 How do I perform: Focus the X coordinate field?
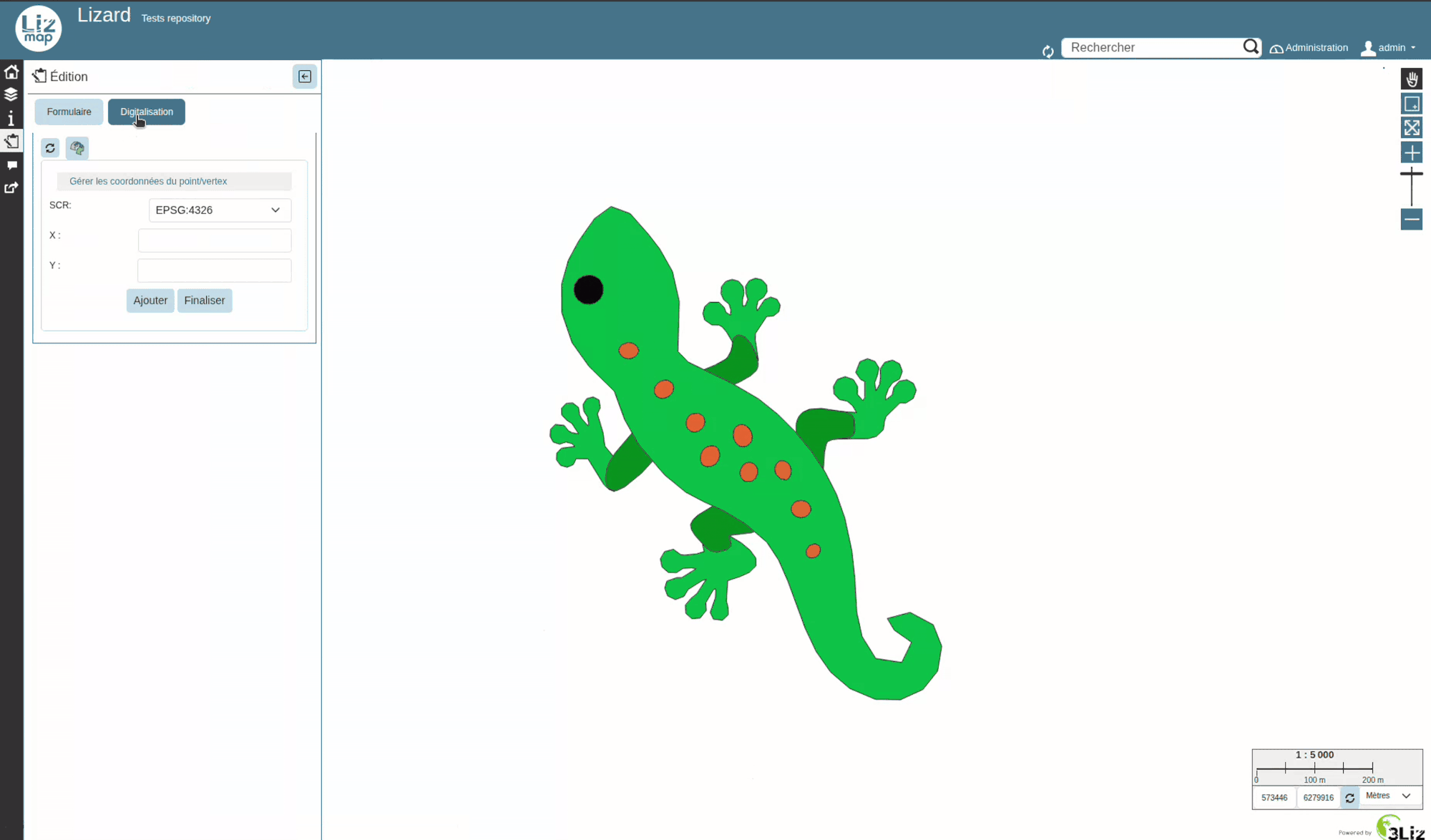[x=215, y=240]
